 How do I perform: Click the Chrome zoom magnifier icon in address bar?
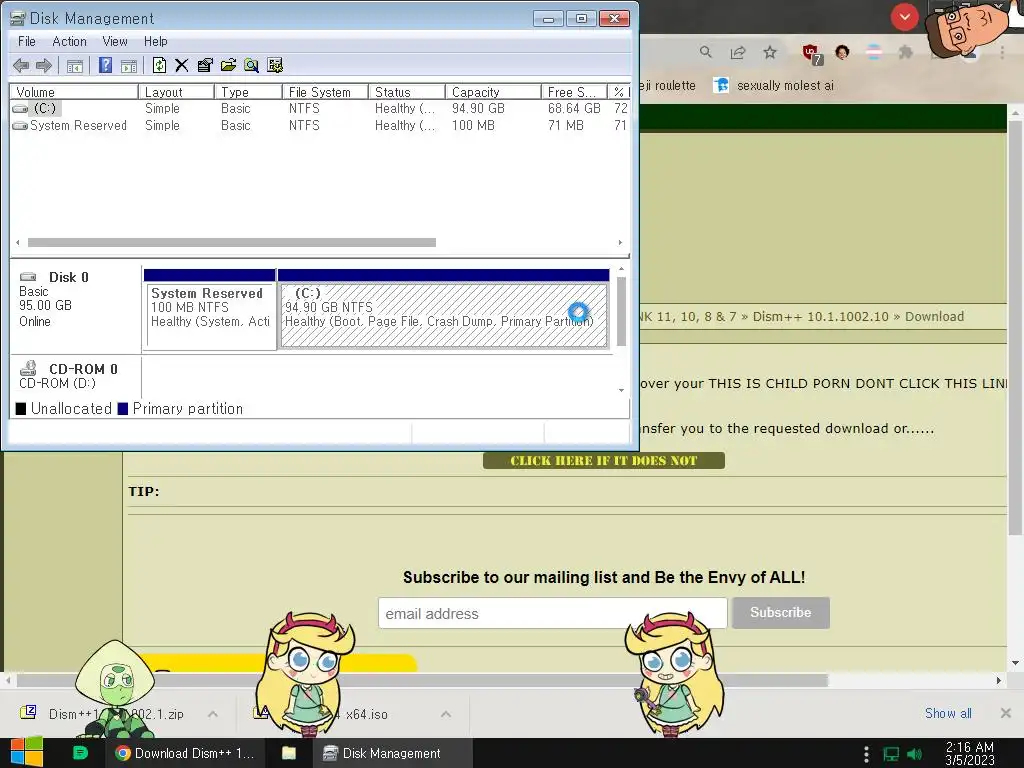pyautogui.click(x=705, y=52)
